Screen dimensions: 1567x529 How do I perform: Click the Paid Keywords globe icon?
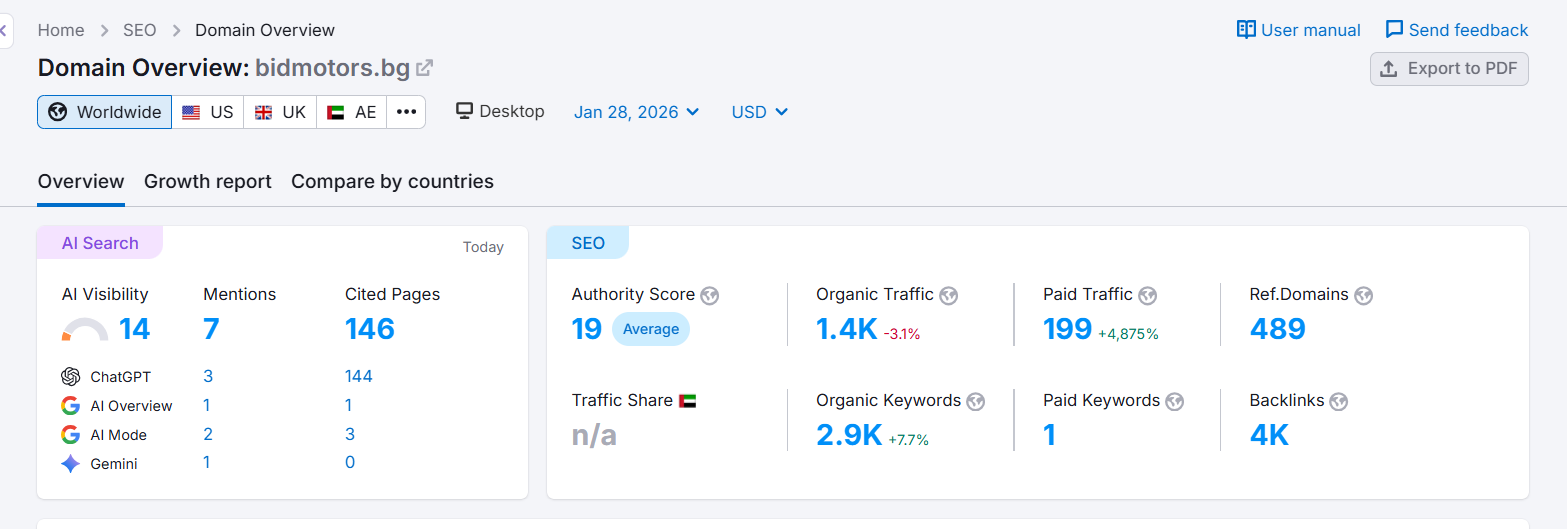[x=1175, y=401]
